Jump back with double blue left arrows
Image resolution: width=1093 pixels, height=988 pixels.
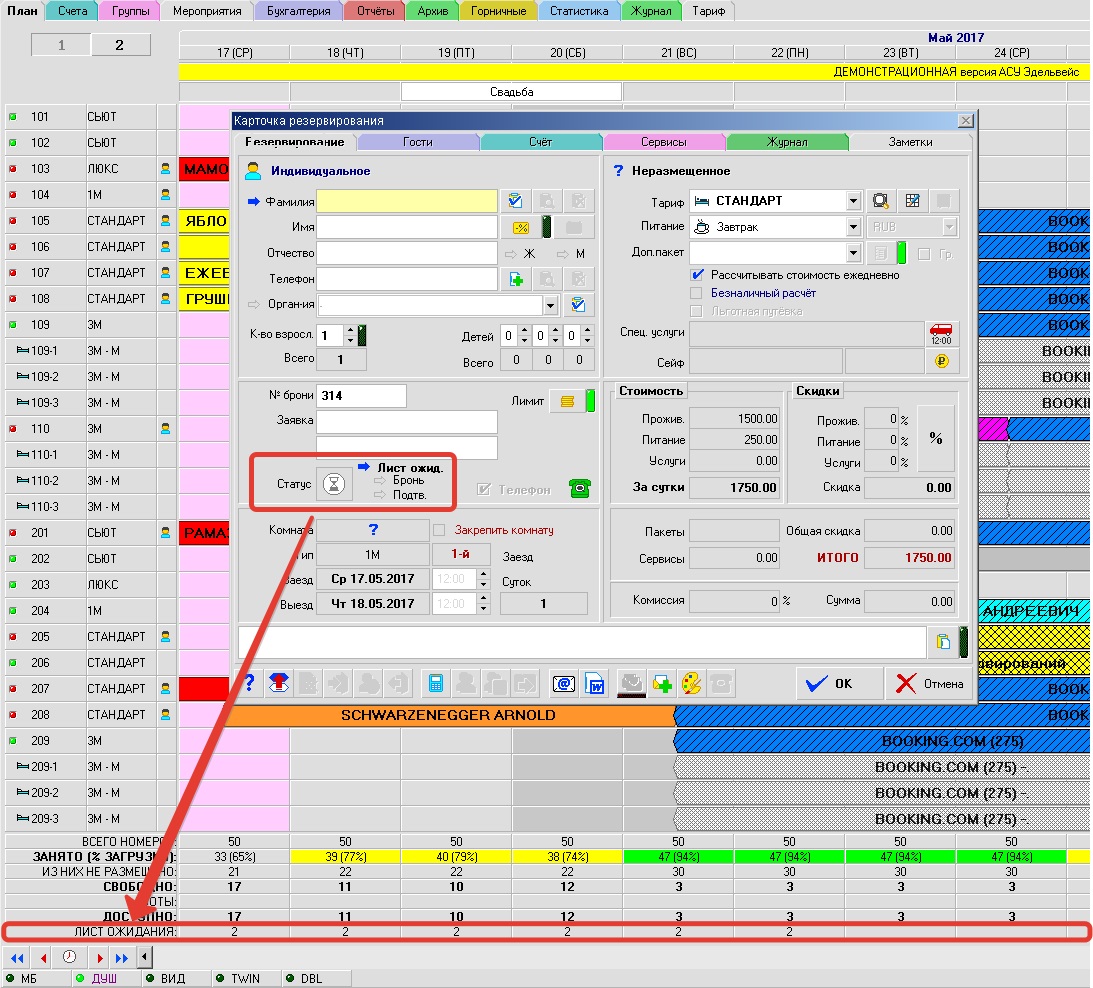pyautogui.click(x=17, y=958)
